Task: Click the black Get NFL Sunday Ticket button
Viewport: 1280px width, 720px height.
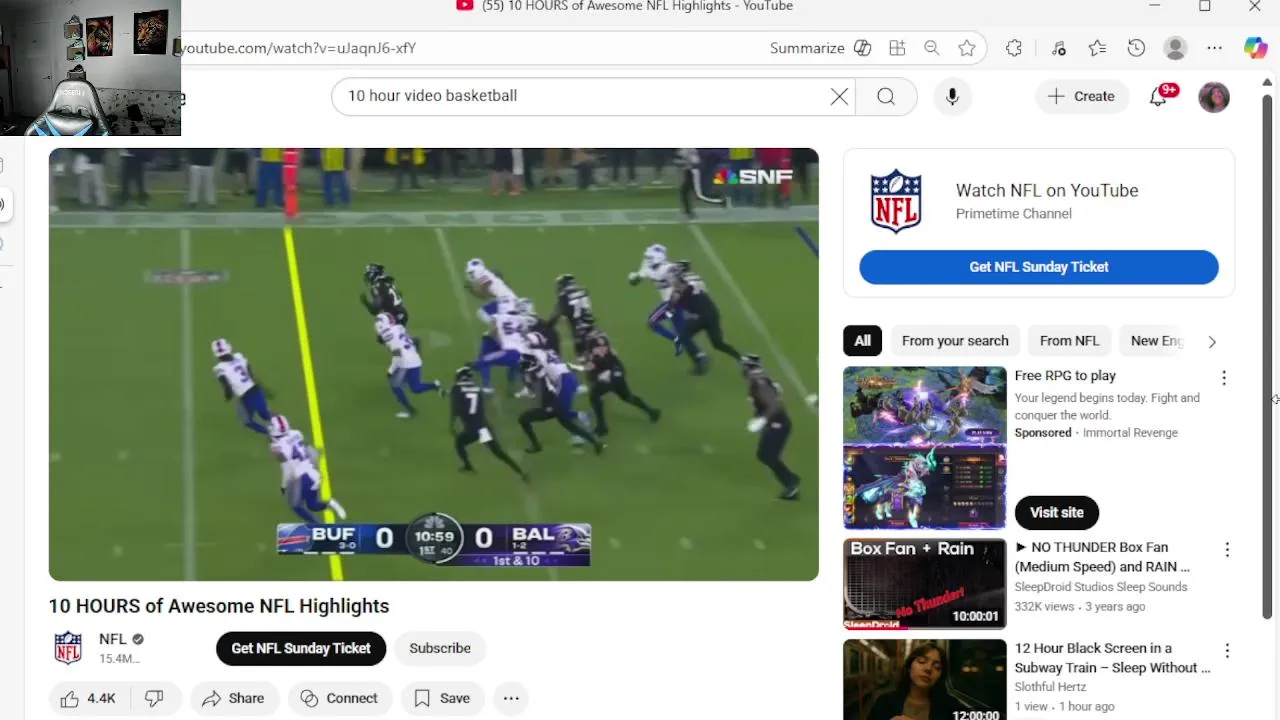Action: [301, 648]
